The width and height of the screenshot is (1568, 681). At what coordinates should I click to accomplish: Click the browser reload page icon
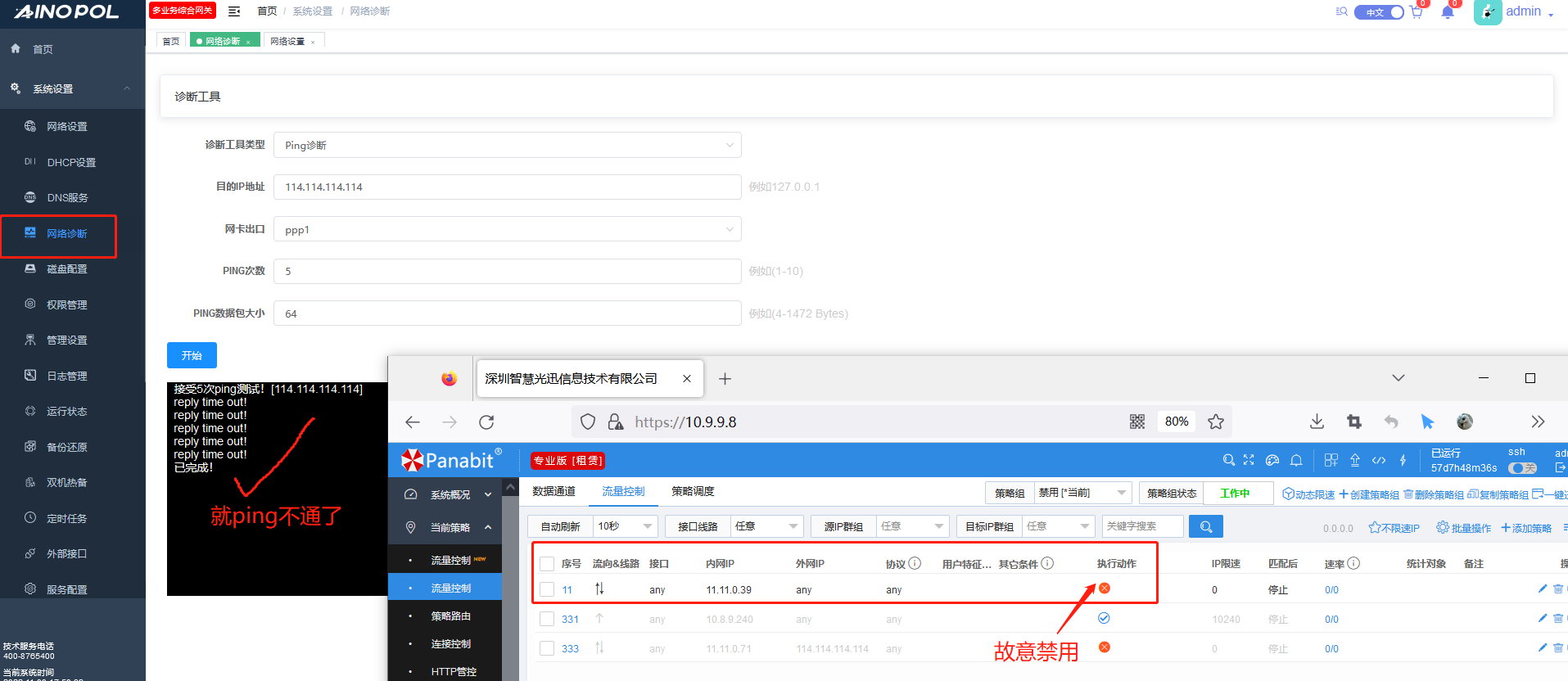(486, 422)
